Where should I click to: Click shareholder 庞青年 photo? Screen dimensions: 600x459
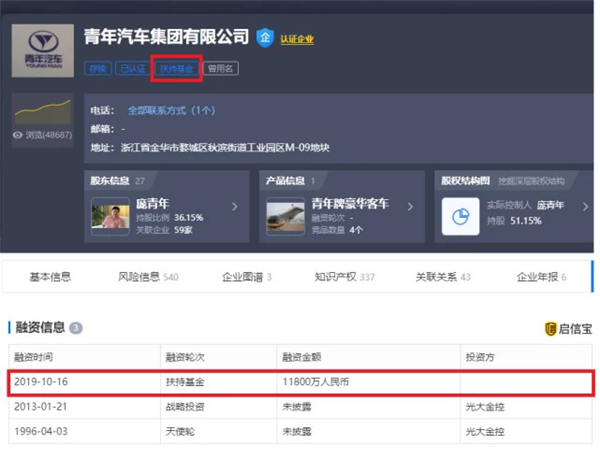coord(110,216)
